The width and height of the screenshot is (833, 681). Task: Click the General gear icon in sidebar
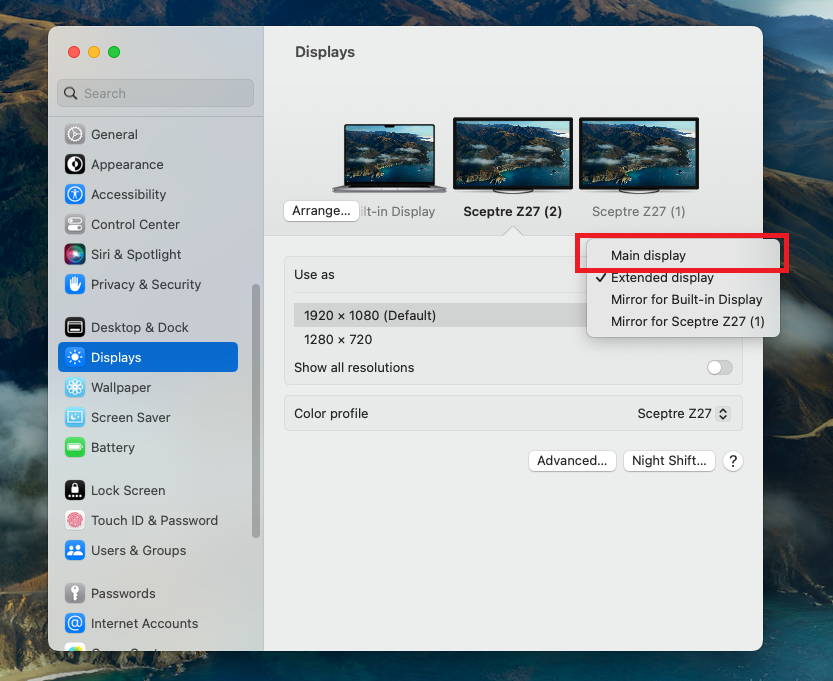pos(75,134)
